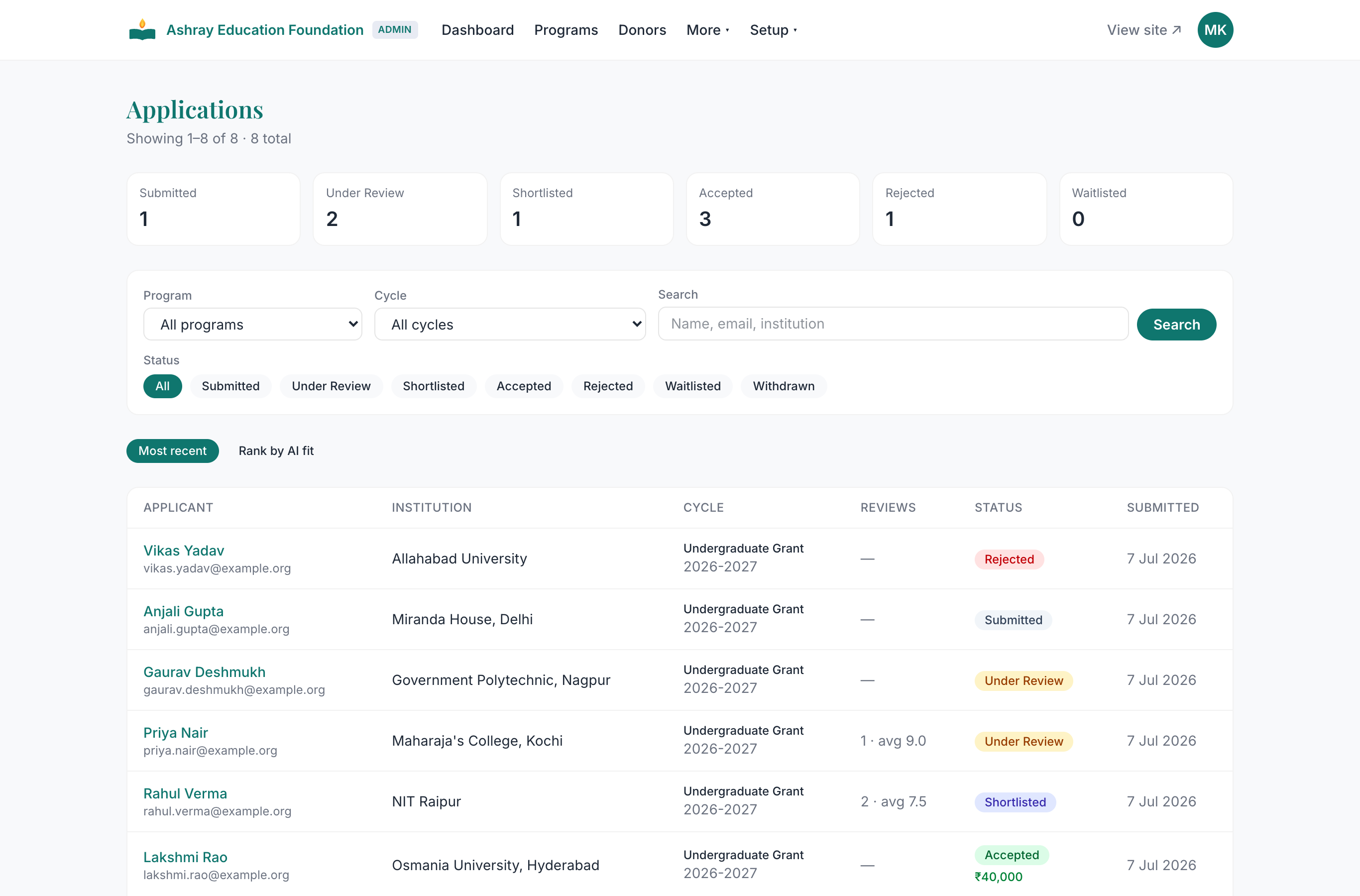This screenshot has height=896, width=1360.
Task: Click the '1 · avg 9.0' reviews cell
Action: 893,741
